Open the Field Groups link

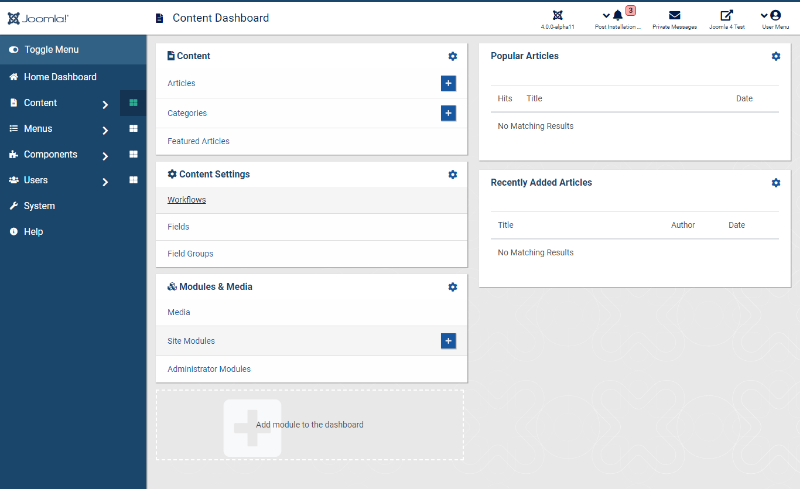point(190,254)
